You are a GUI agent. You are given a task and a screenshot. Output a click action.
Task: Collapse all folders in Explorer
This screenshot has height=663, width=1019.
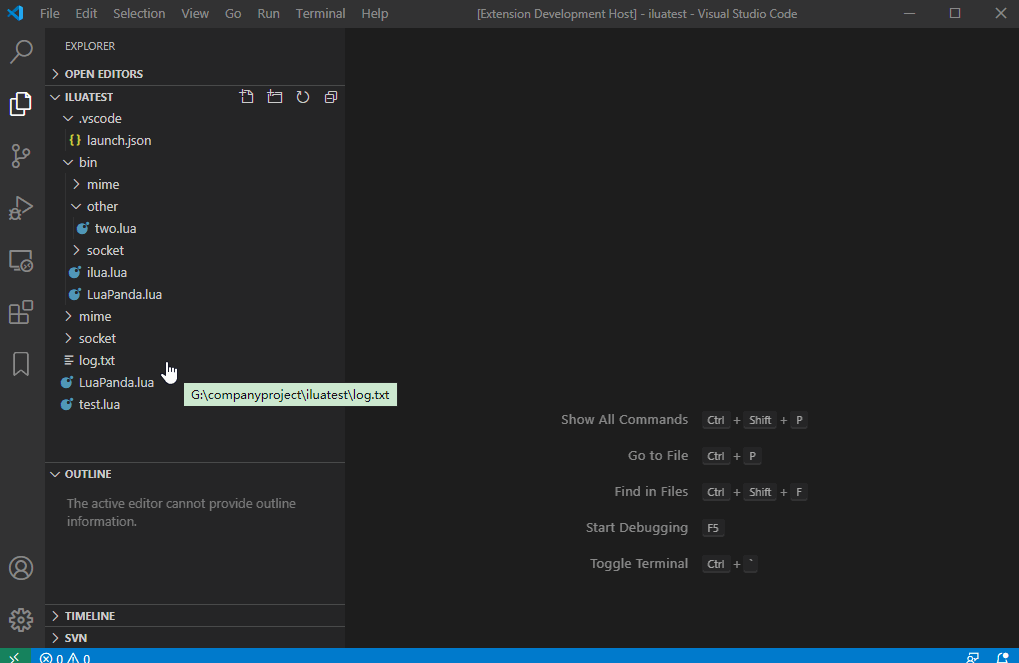(x=331, y=97)
